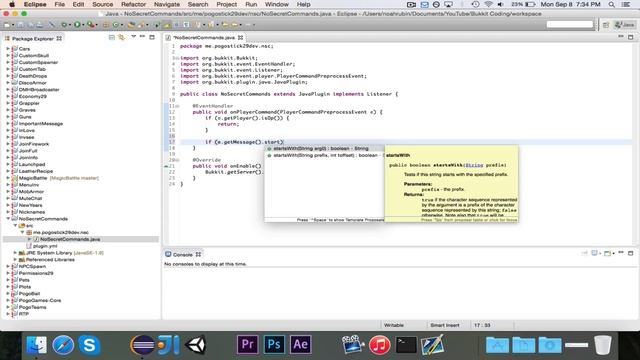Expand the Cars project

click(8, 49)
